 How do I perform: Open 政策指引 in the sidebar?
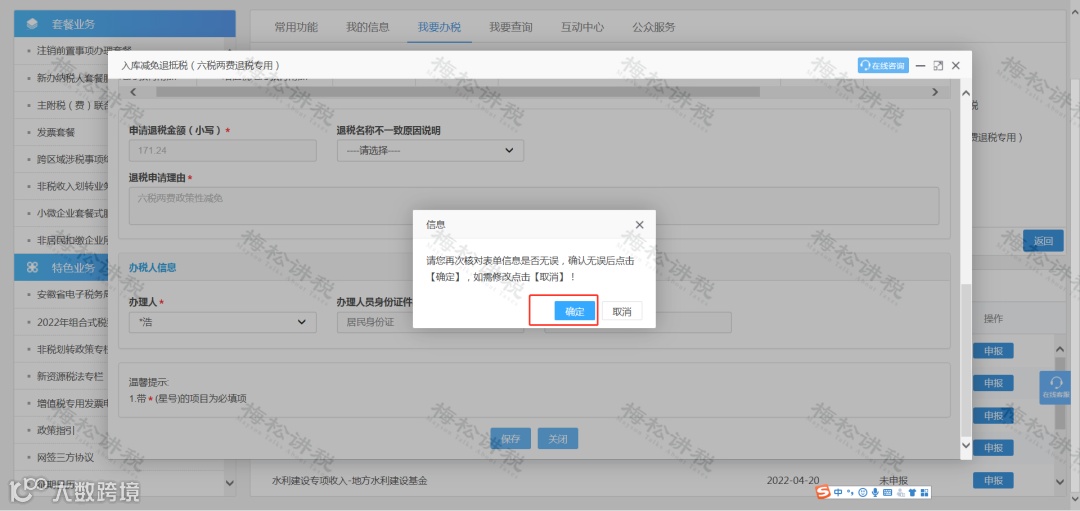(56, 430)
